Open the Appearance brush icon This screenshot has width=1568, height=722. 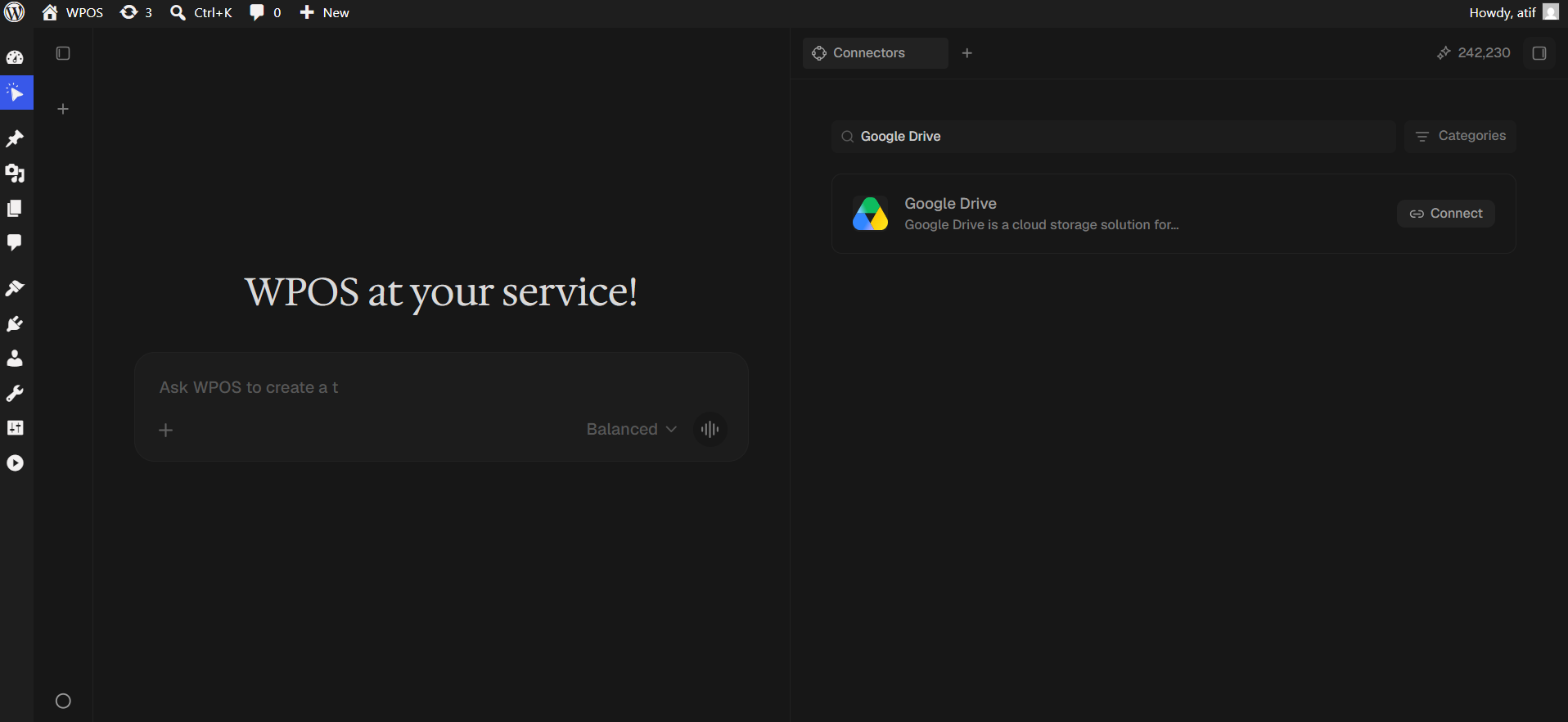click(15, 288)
